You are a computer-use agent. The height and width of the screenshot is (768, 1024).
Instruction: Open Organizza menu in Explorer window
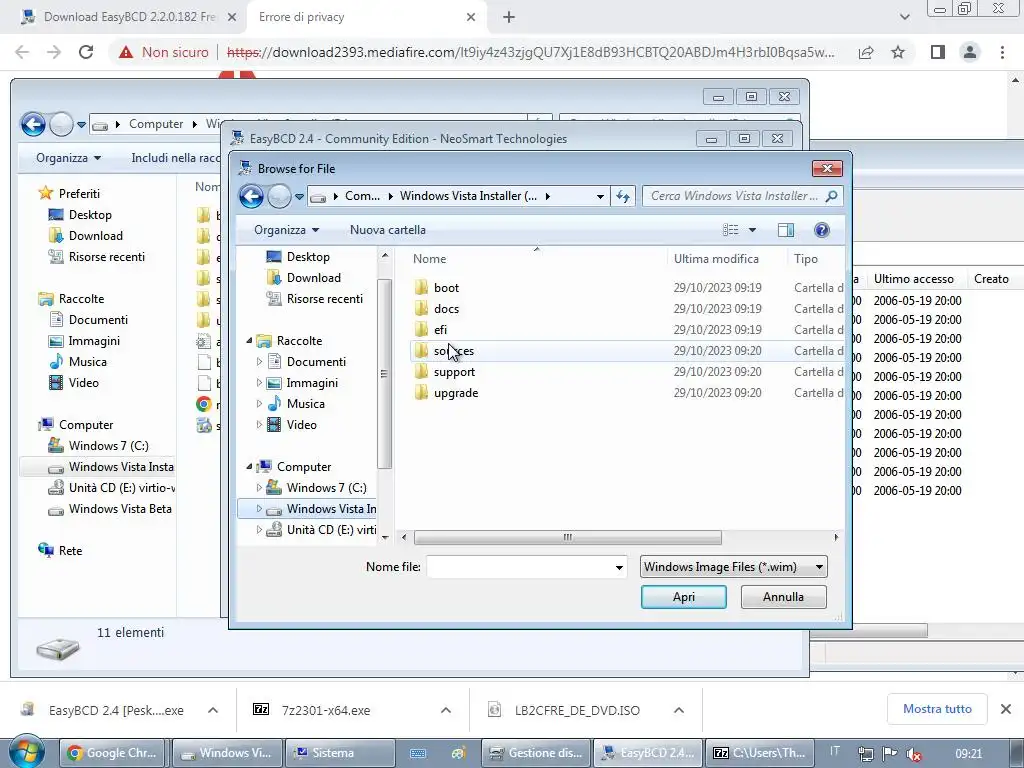coord(68,158)
